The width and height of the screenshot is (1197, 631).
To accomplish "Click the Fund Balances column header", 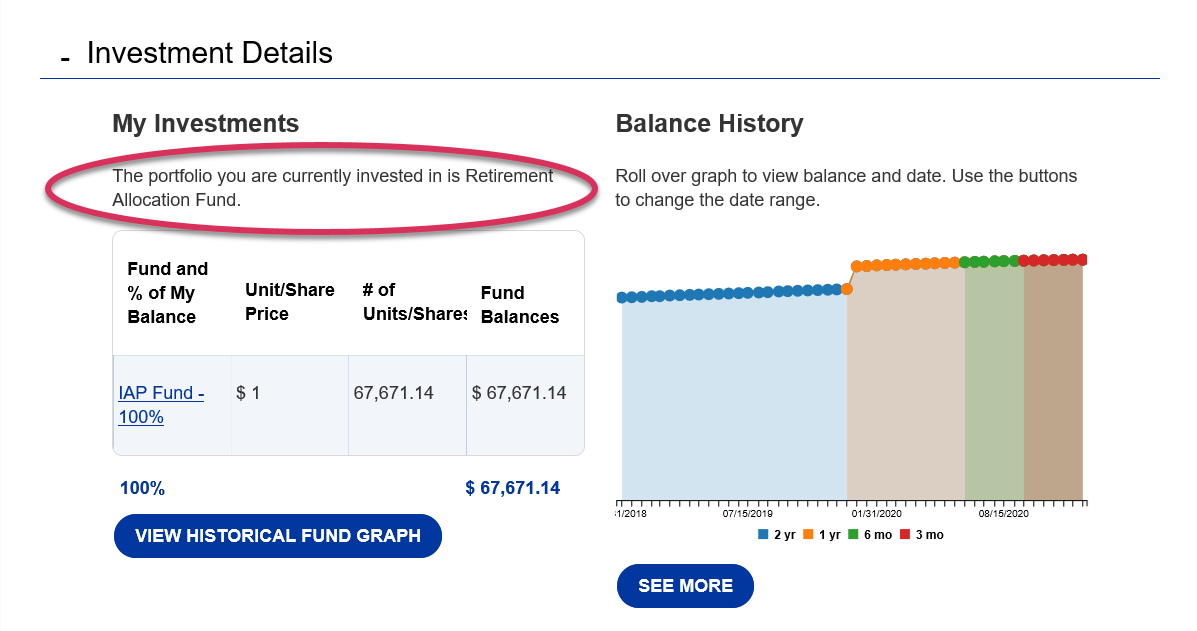I will (x=519, y=305).
